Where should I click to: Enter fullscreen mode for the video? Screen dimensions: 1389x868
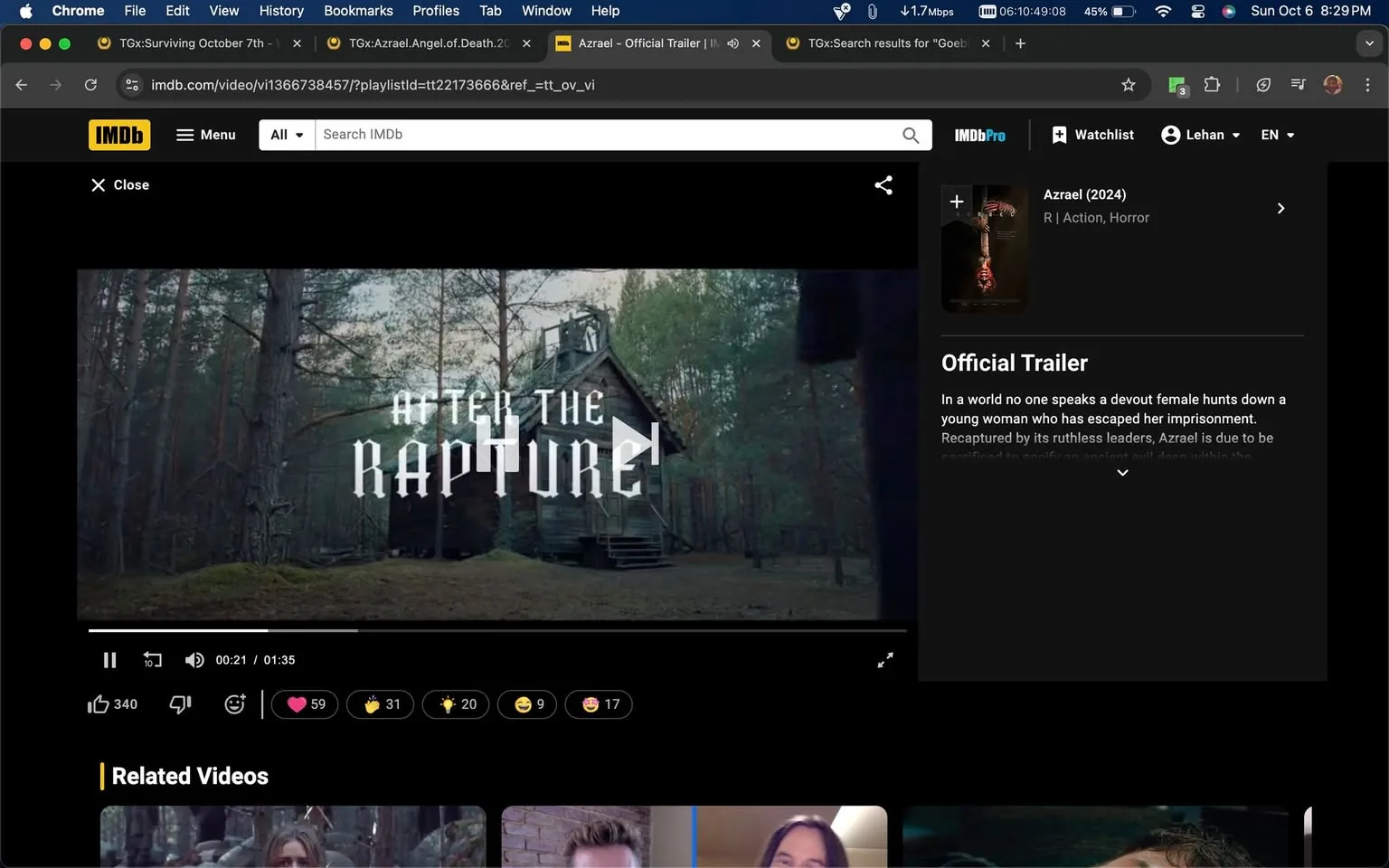pyautogui.click(x=884, y=659)
